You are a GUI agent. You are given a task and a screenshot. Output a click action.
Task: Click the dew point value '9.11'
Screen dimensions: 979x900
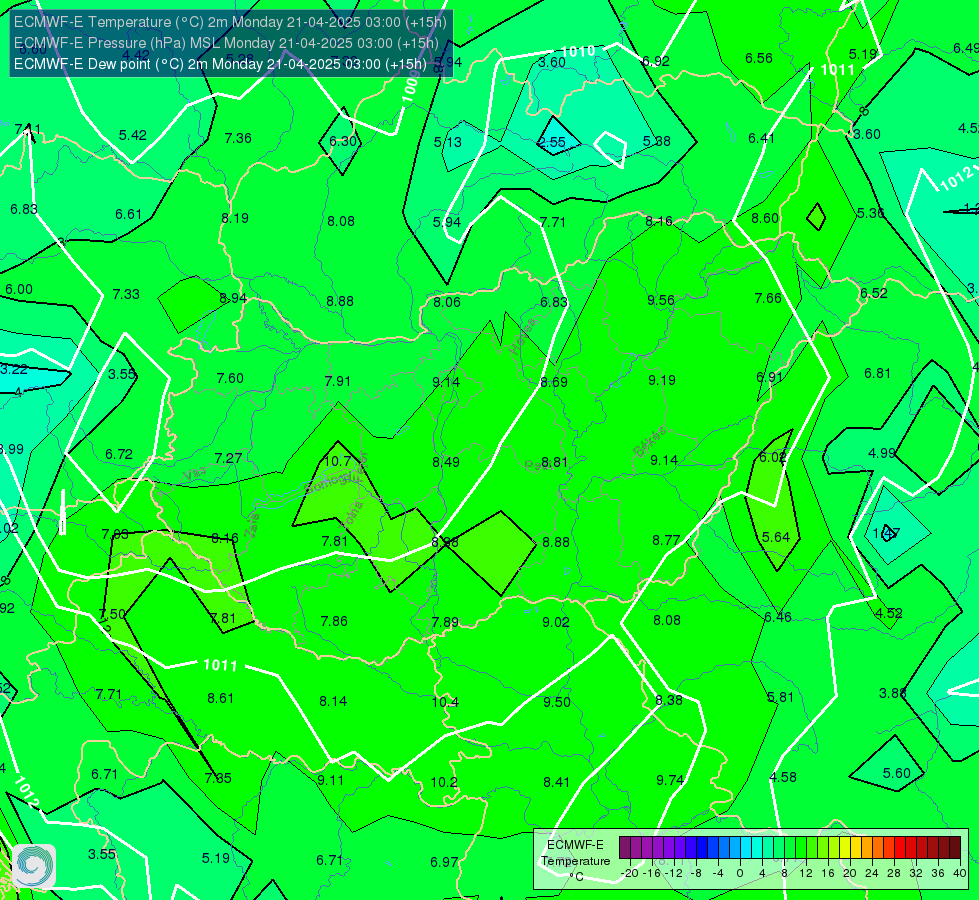(x=330, y=780)
